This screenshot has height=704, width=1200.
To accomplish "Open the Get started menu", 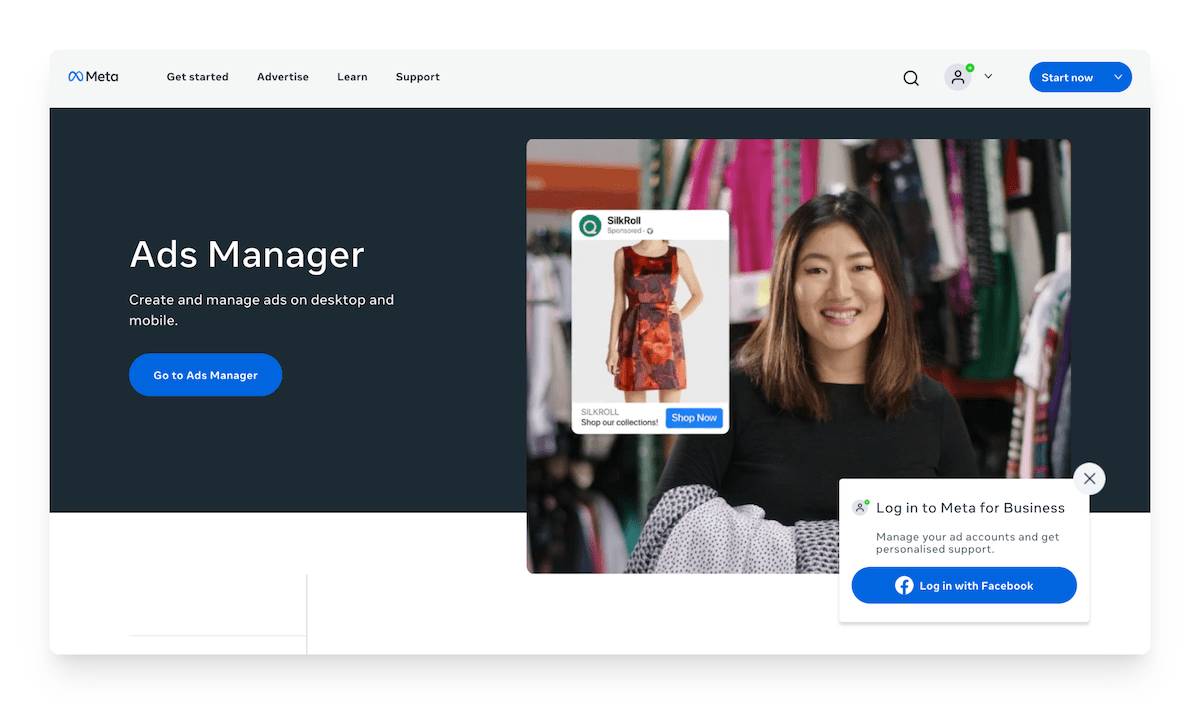I will coord(197,77).
